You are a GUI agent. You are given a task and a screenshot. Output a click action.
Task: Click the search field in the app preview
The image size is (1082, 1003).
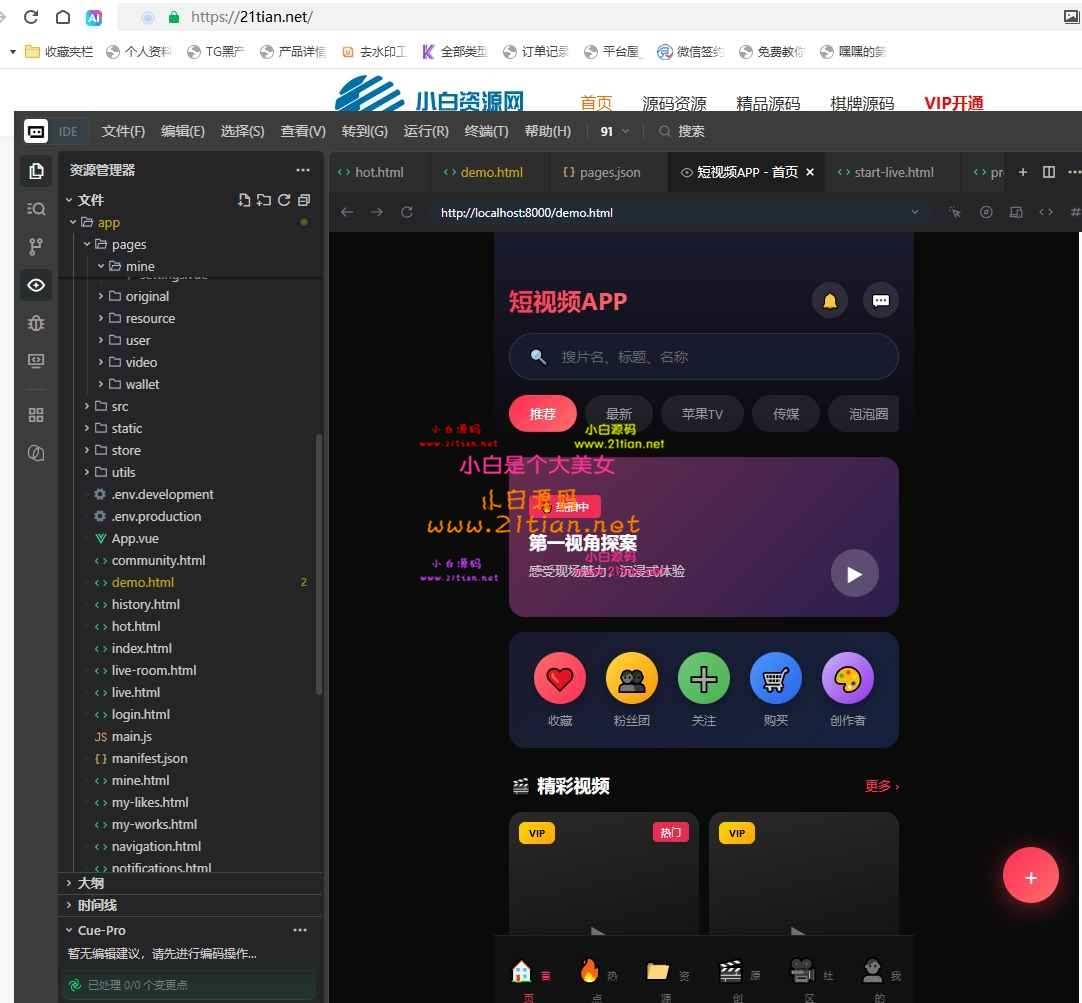[x=703, y=357]
